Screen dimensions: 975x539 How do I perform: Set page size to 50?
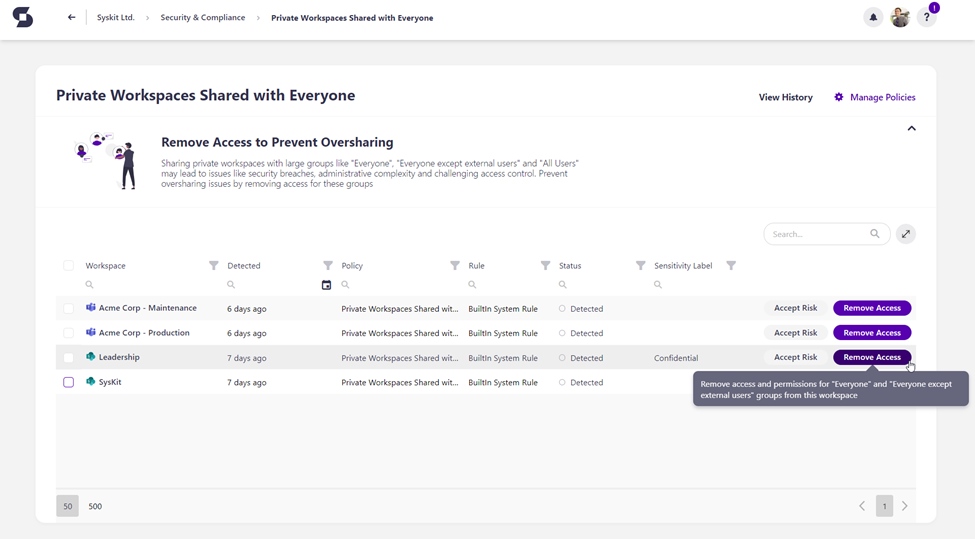coord(68,506)
